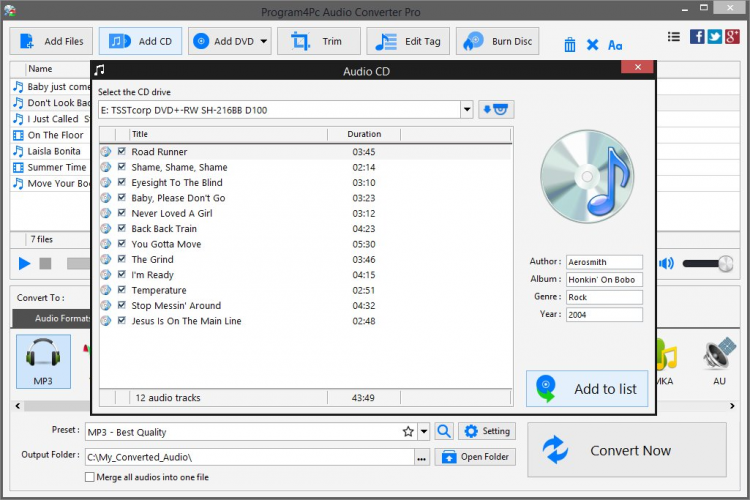
Task: Click the Open Folder button
Action: click(x=475, y=457)
